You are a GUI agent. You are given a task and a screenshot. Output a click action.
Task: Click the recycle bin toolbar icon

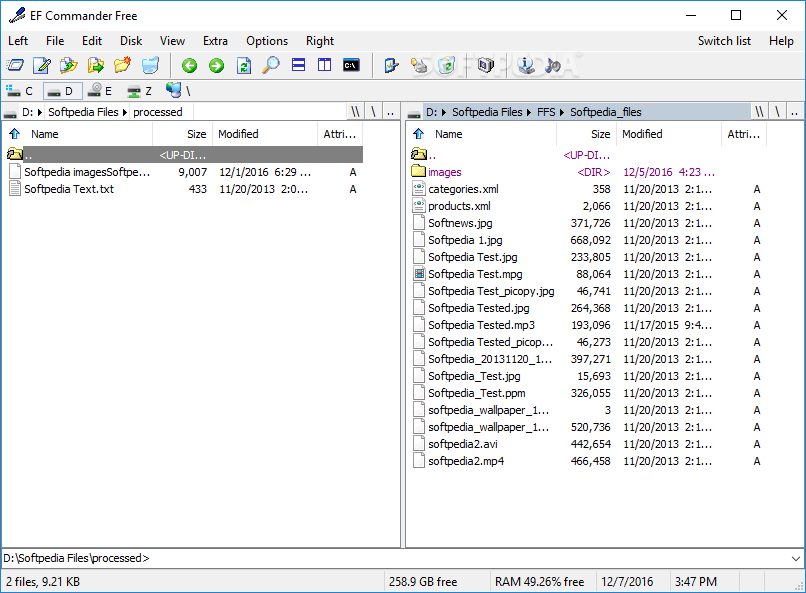click(447, 66)
